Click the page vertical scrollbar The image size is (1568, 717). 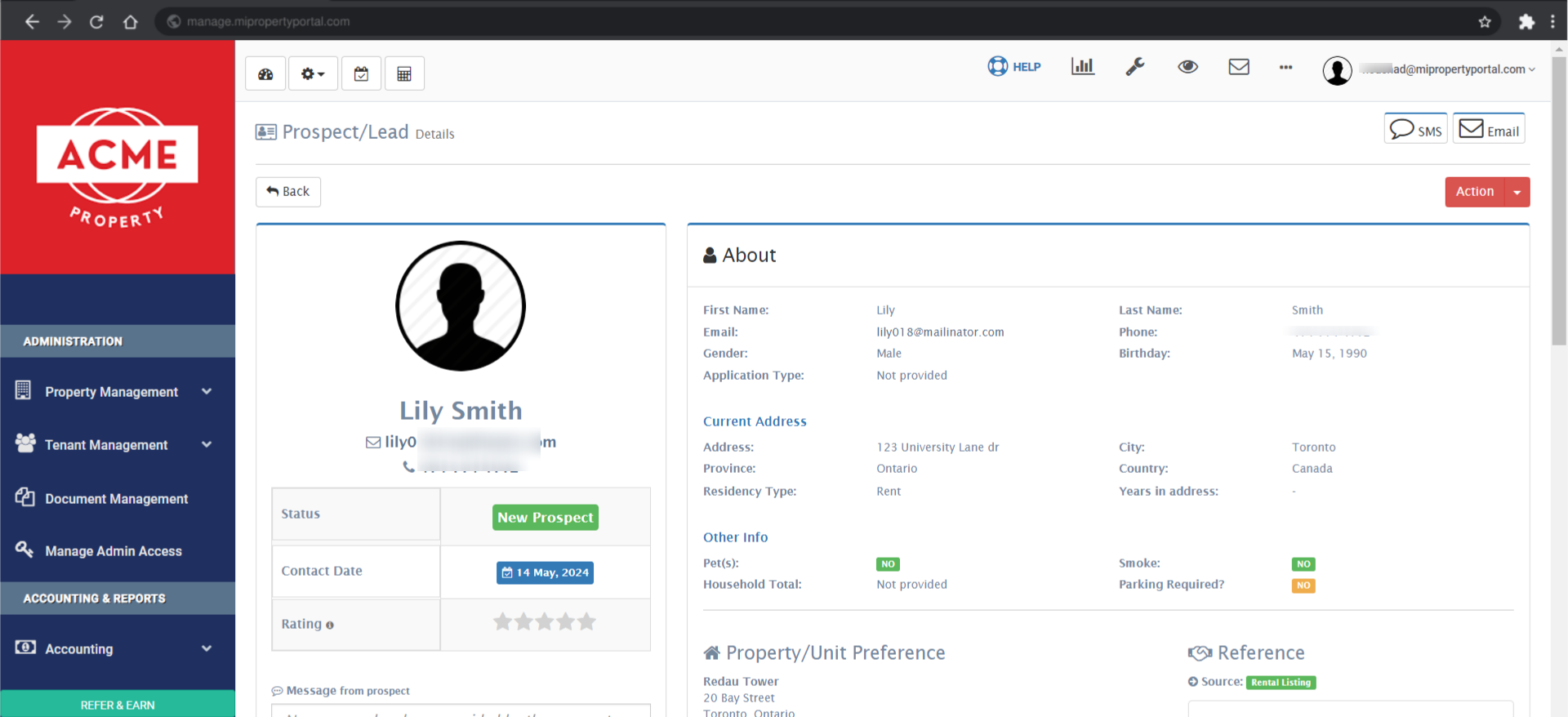click(x=1559, y=200)
